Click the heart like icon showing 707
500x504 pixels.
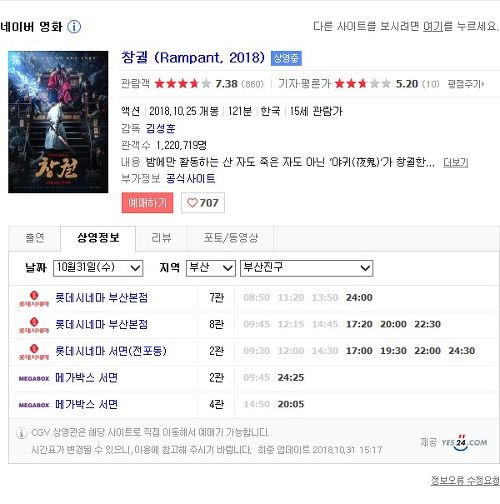coord(192,202)
